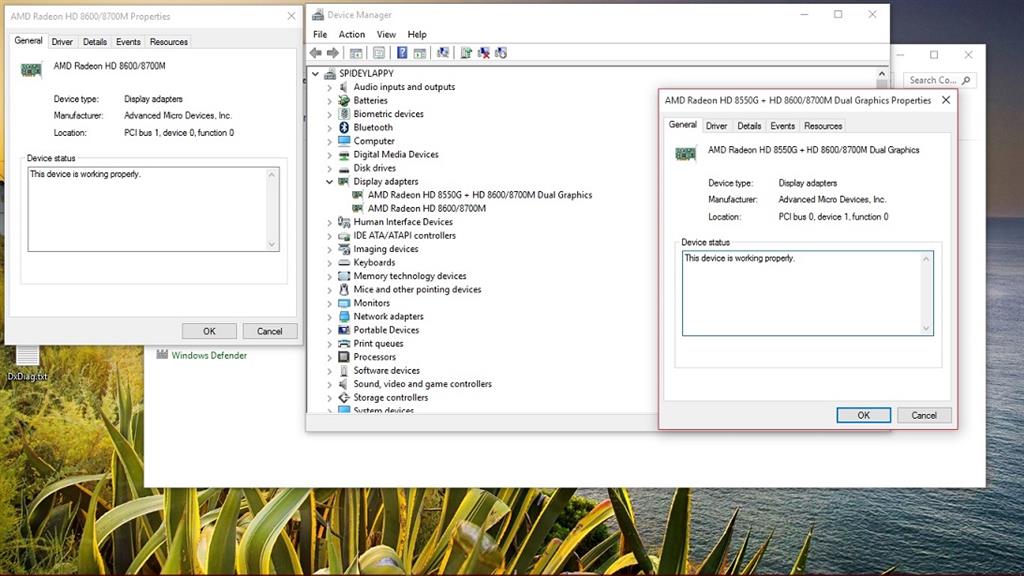Image resolution: width=1024 pixels, height=576 pixels.
Task: Switch to Details tab in HD 8600/8700M Properties
Action: pos(95,42)
